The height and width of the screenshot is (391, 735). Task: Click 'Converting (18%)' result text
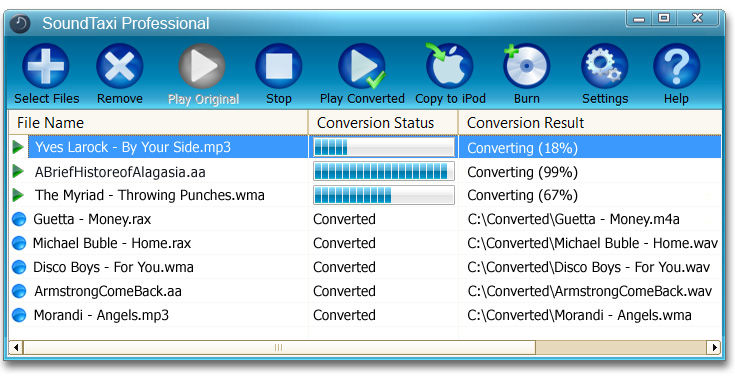coord(522,148)
